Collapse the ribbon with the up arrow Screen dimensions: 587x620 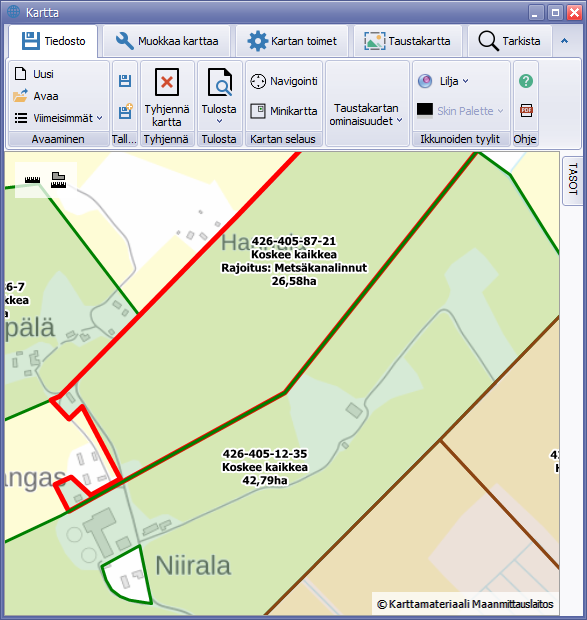point(564,41)
